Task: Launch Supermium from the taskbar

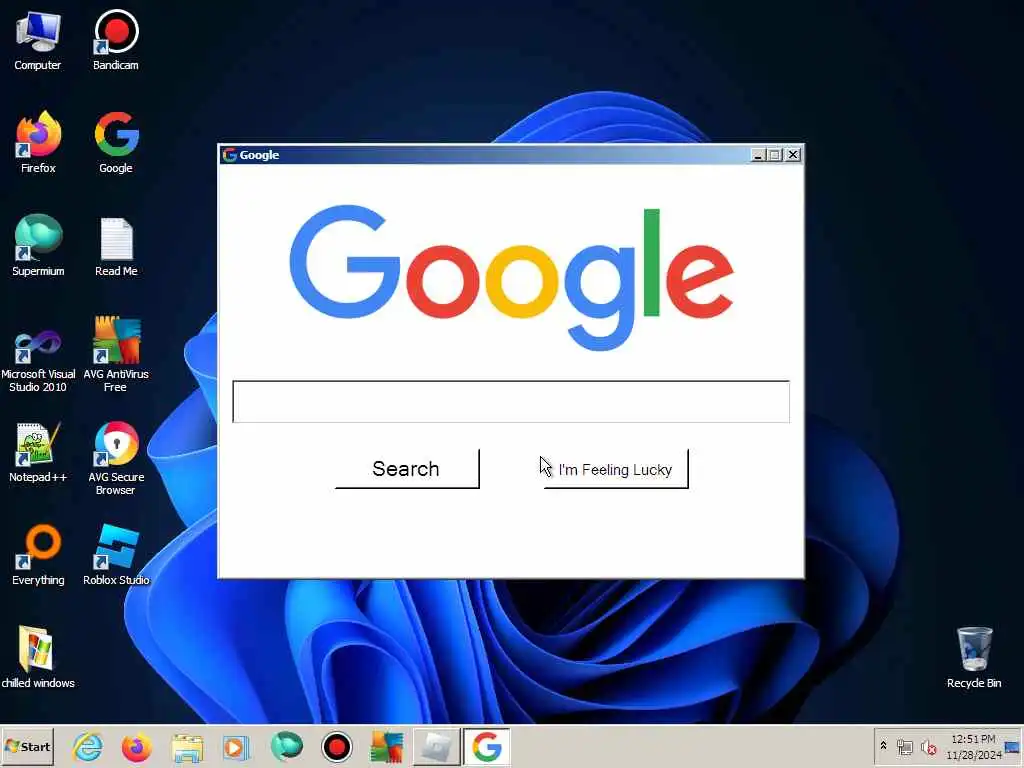Action: [x=287, y=747]
